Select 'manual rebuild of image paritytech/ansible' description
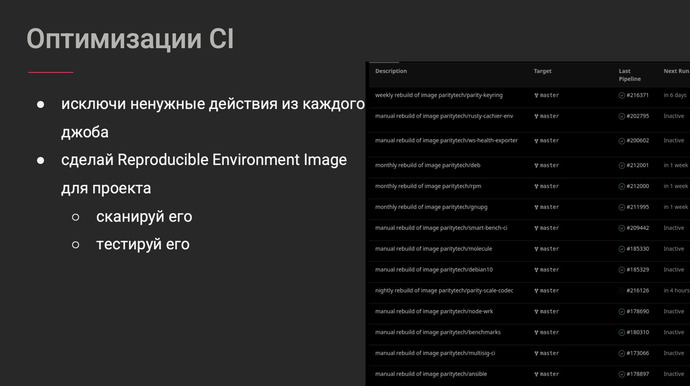This screenshot has width=690, height=386. coord(431,375)
